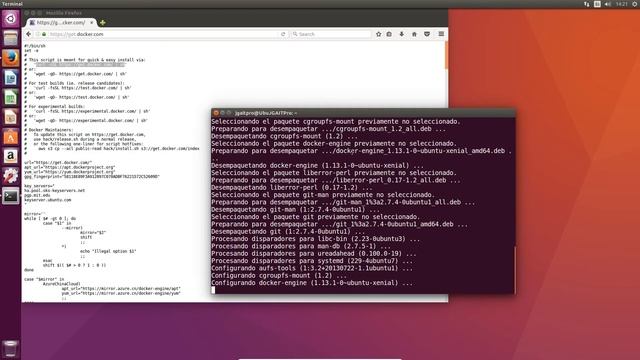Click 'Configurando aufs-tools' terminal line
This screenshot has width=640, height=360.
click(x=312, y=268)
